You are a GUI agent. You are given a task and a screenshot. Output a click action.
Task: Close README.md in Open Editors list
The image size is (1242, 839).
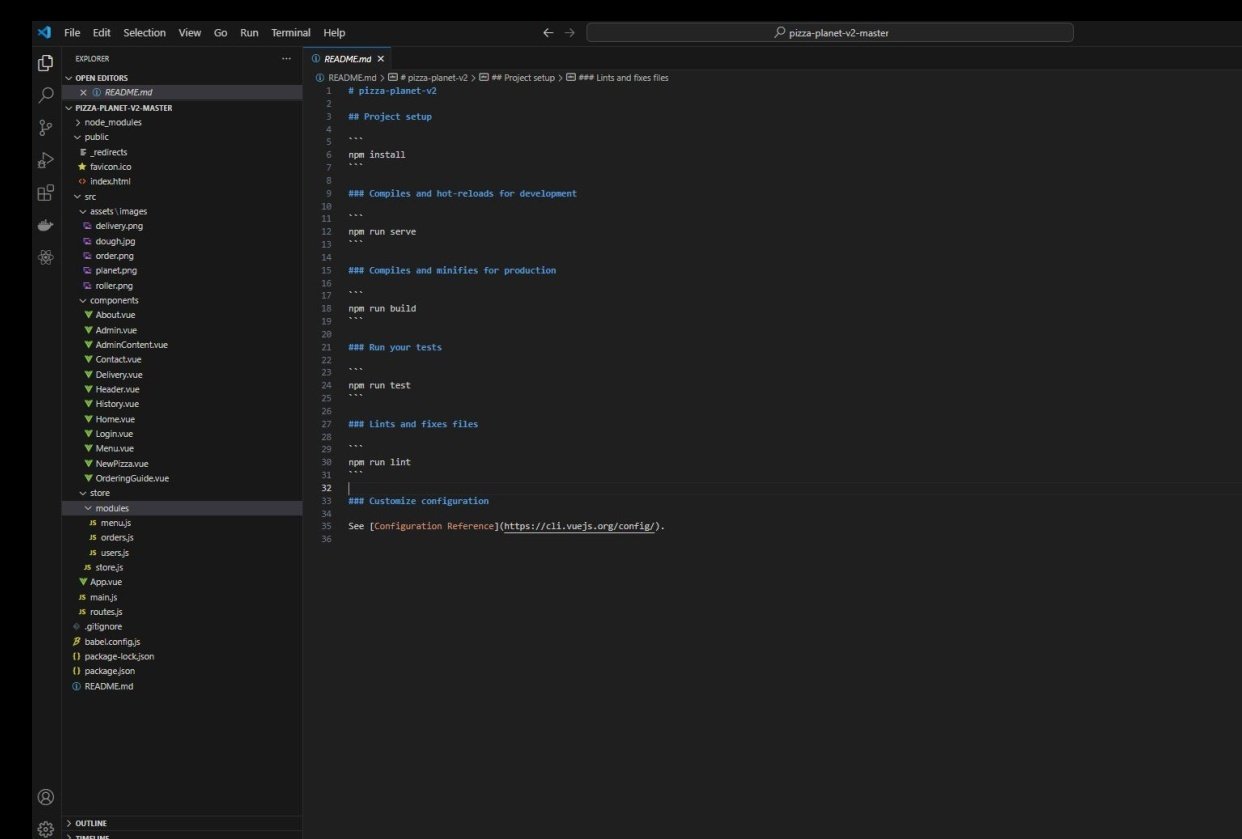coord(84,92)
